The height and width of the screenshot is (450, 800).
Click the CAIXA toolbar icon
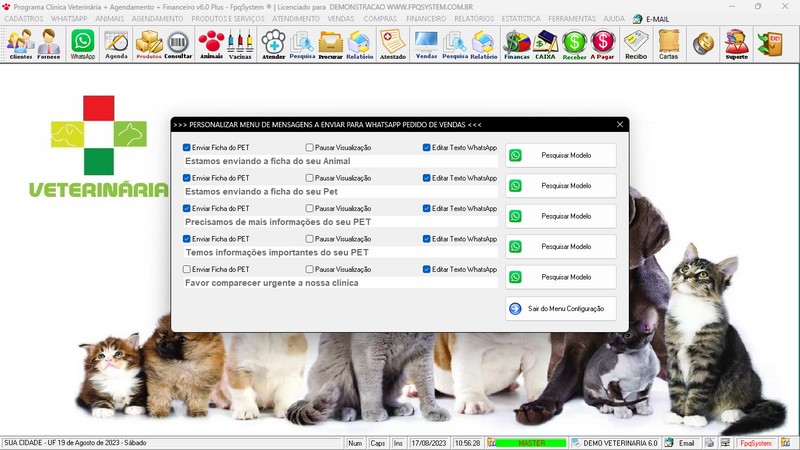click(545, 43)
